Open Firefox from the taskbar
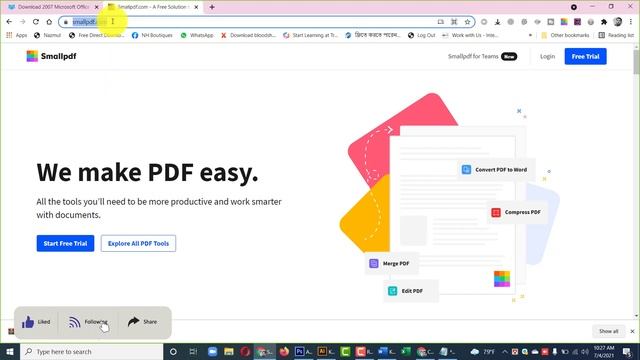 point(284,351)
